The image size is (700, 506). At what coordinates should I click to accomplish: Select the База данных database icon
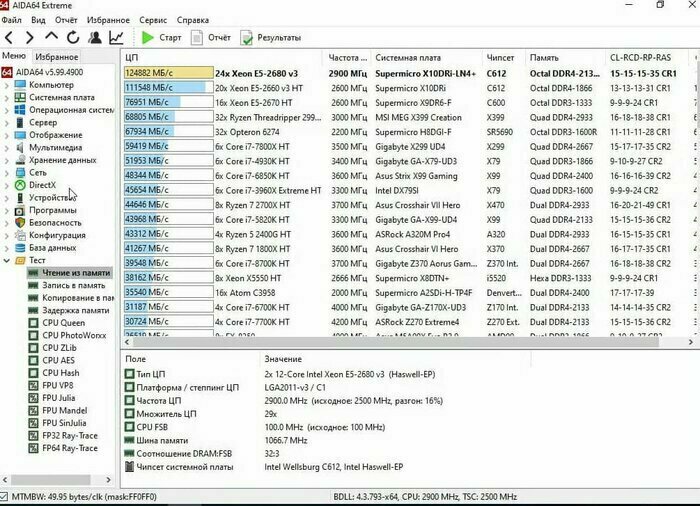[x=20, y=247]
